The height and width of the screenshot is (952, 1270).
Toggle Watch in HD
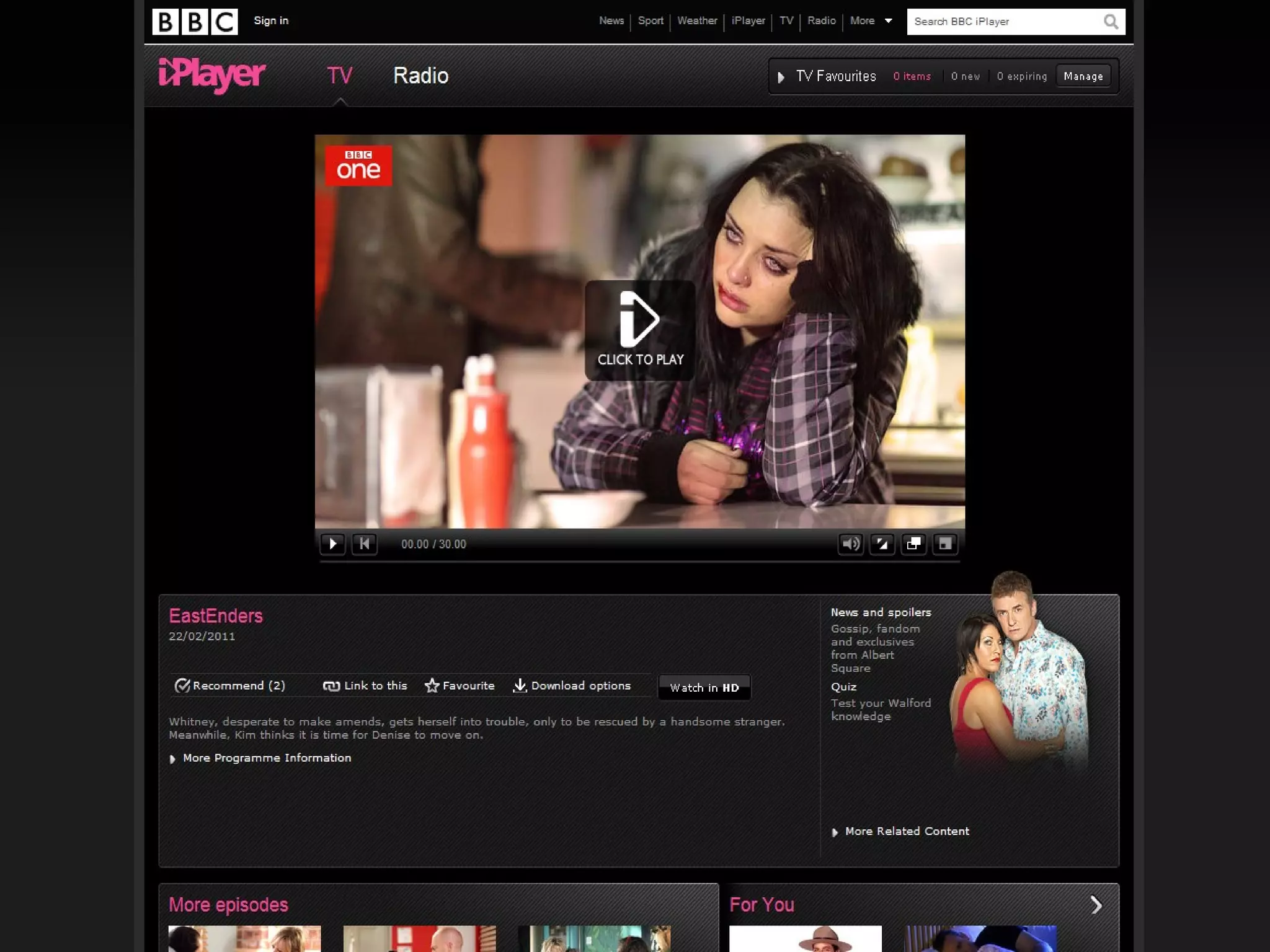click(x=704, y=687)
